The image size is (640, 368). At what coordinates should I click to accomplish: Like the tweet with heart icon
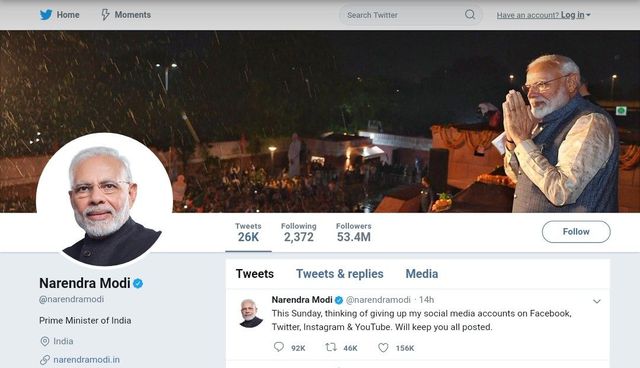[383, 348]
